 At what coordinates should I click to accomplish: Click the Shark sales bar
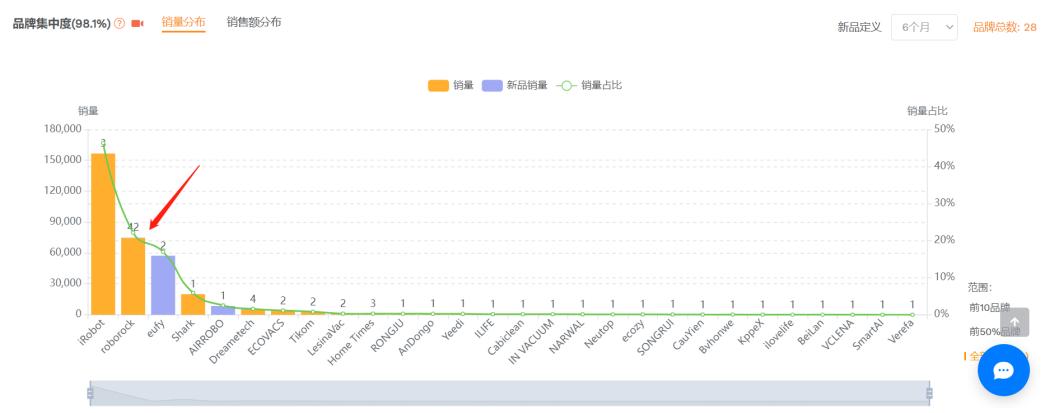coord(193,304)
